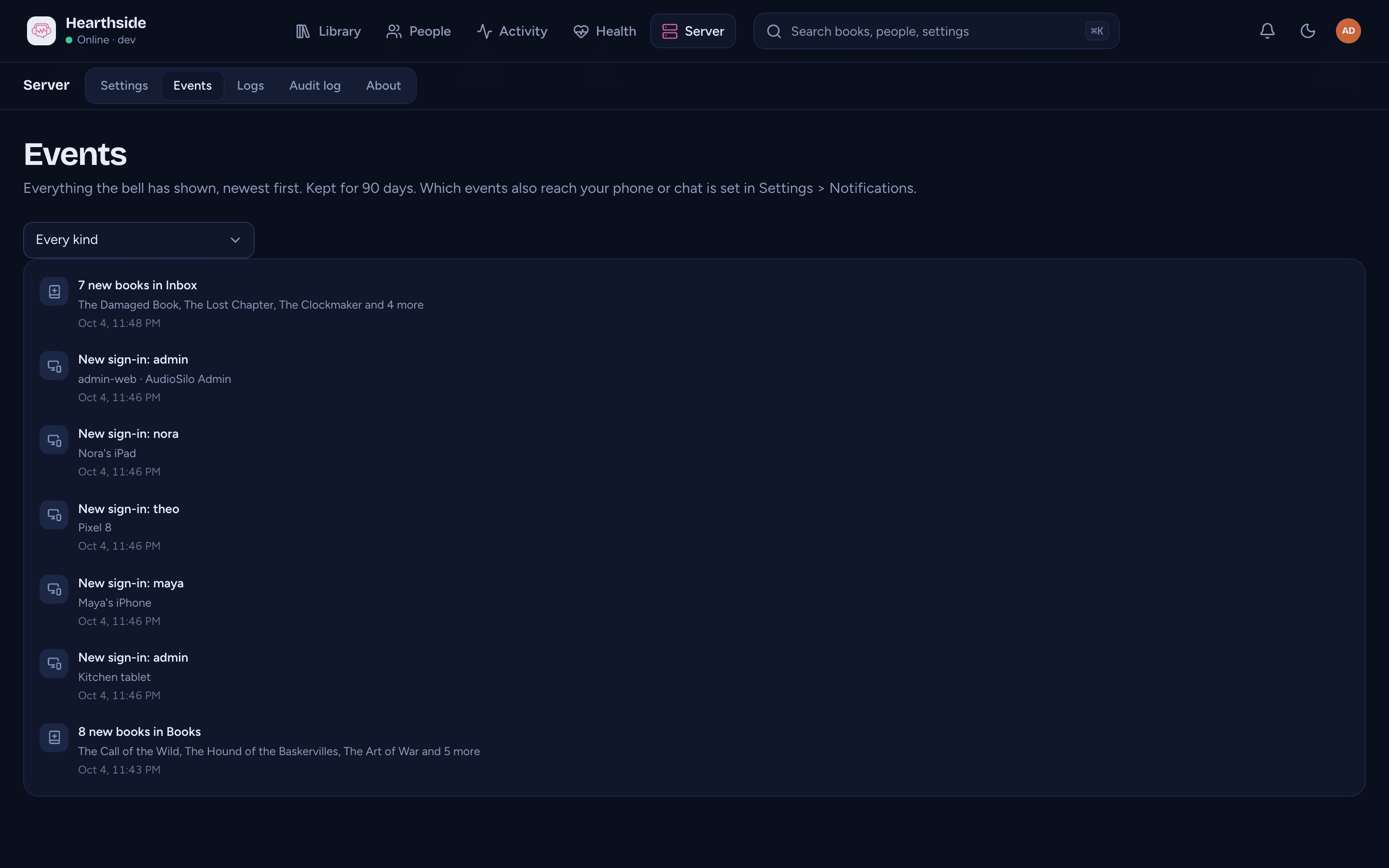Click 'Kitchen tablet' device text

114,677
